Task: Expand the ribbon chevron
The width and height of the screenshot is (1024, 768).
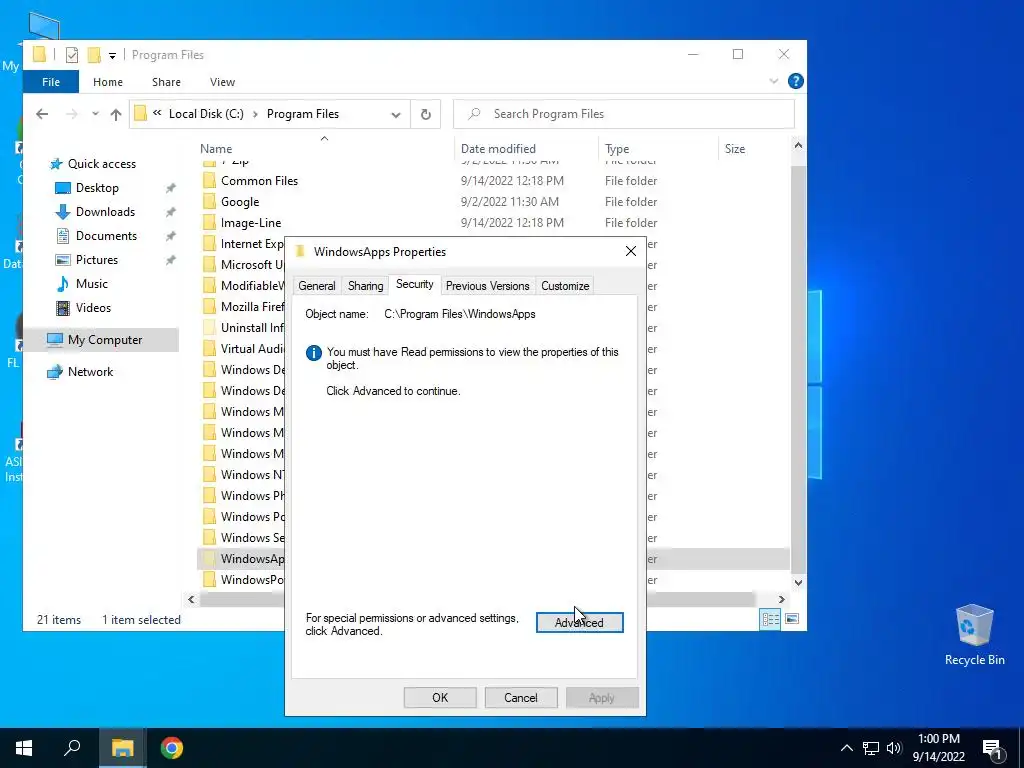Action: tap(773, 81)
